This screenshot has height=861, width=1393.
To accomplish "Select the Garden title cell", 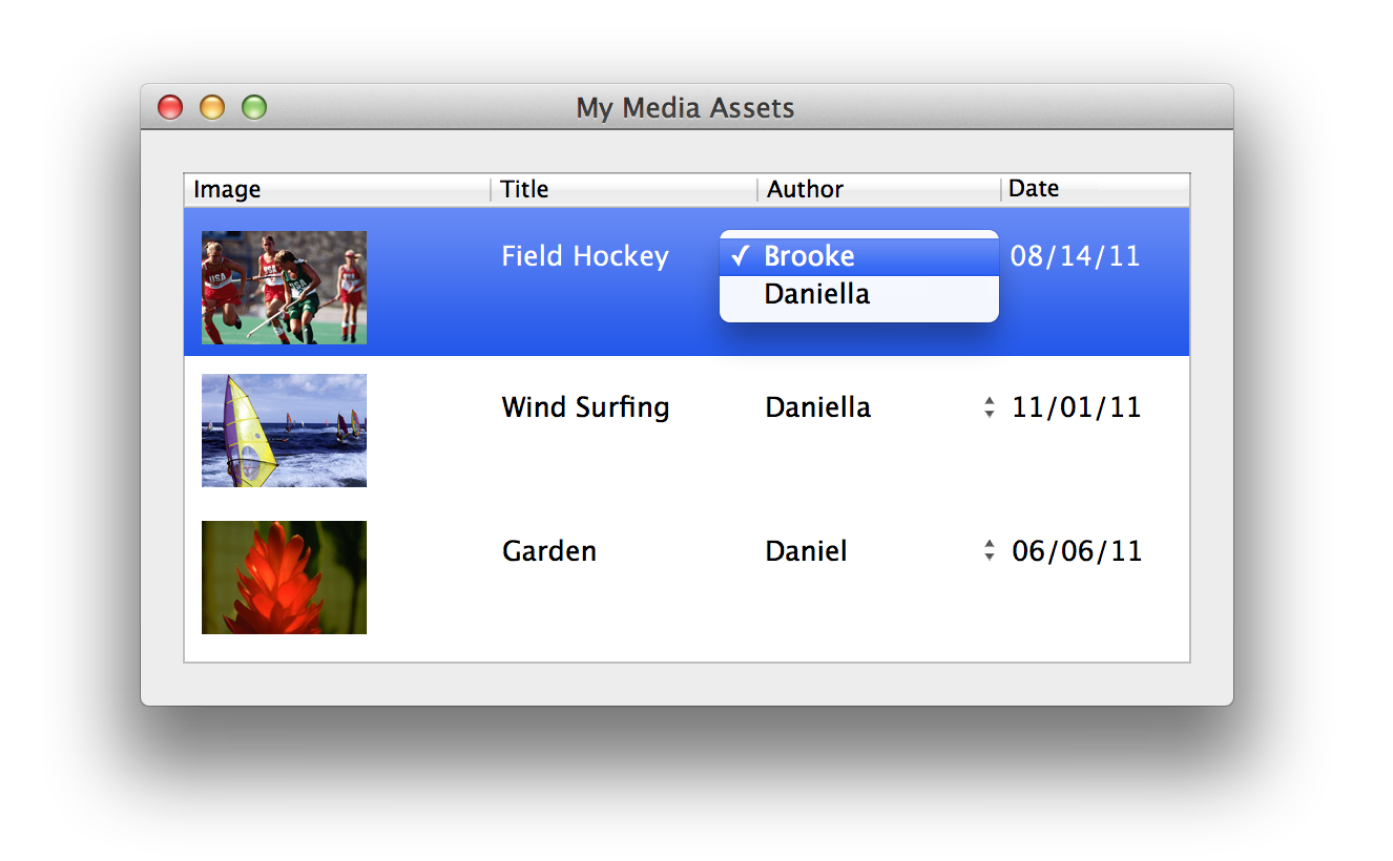I will click(549, 551).
